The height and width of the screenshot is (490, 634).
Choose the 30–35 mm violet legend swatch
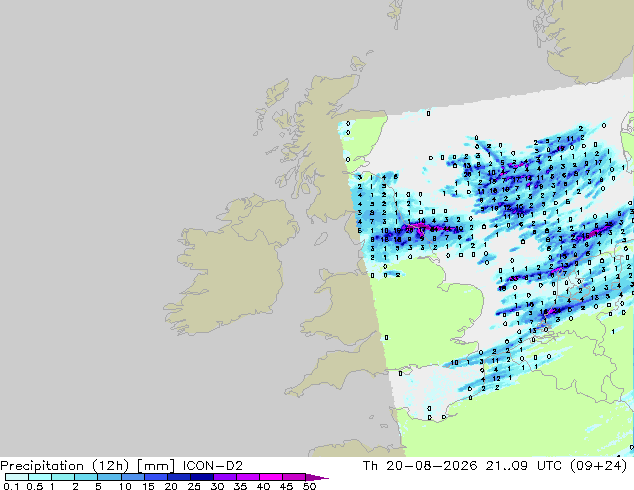(x=225, y=477)
